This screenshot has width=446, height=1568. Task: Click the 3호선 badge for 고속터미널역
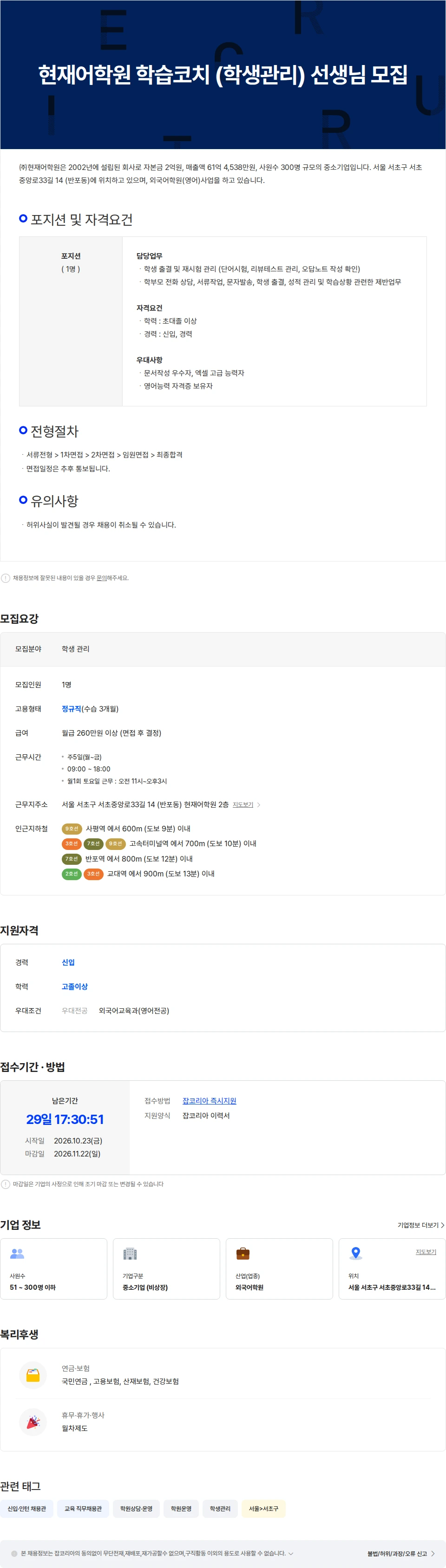[72, 843]
